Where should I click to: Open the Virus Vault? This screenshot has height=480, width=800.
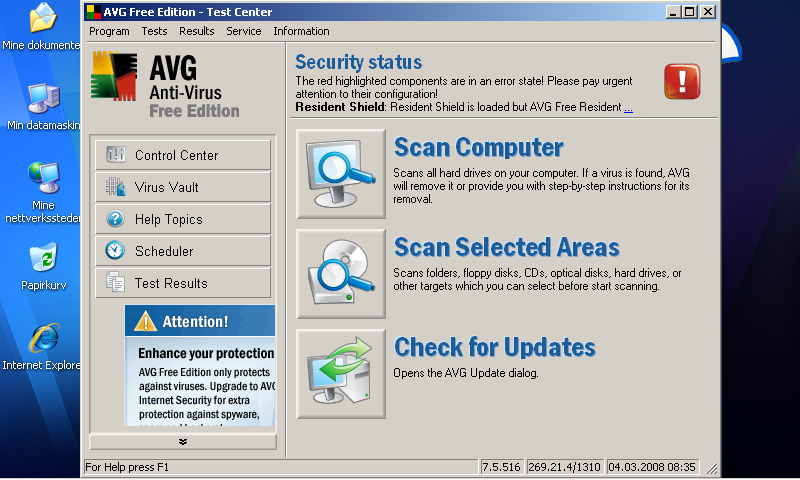tap(183, 187)
